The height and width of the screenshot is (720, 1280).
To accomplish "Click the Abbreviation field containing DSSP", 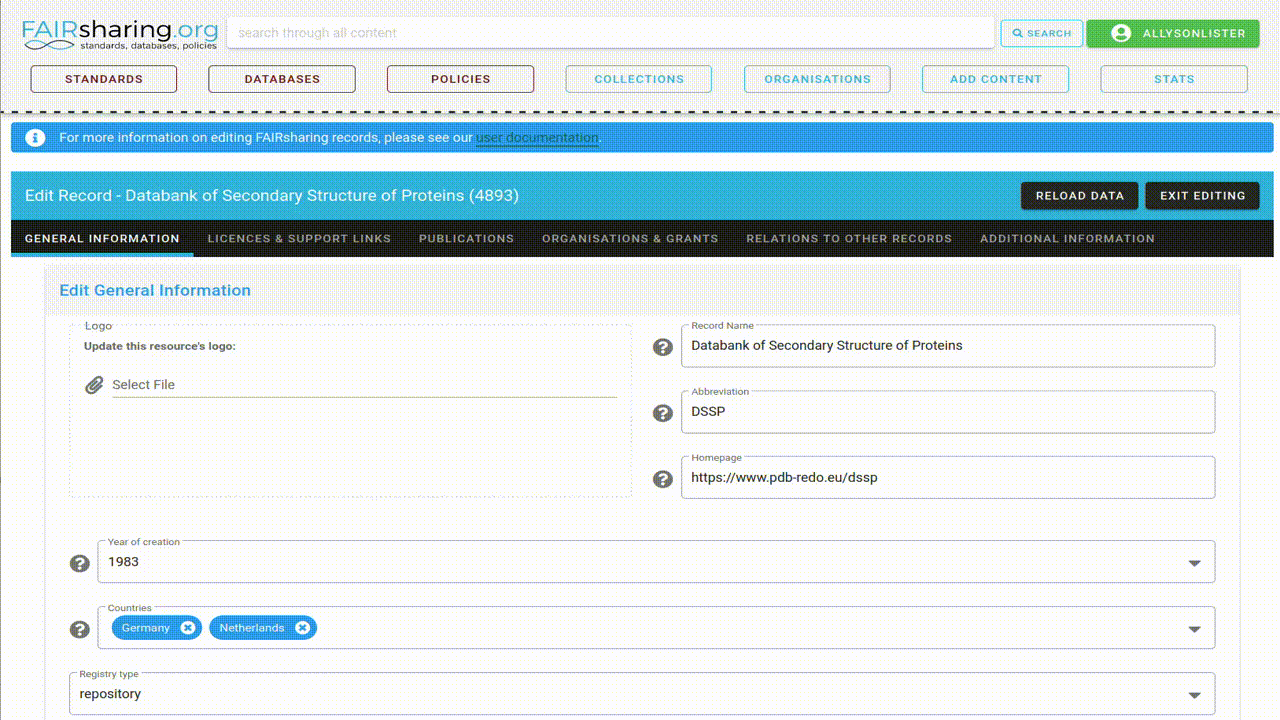I will coord(948,412).
